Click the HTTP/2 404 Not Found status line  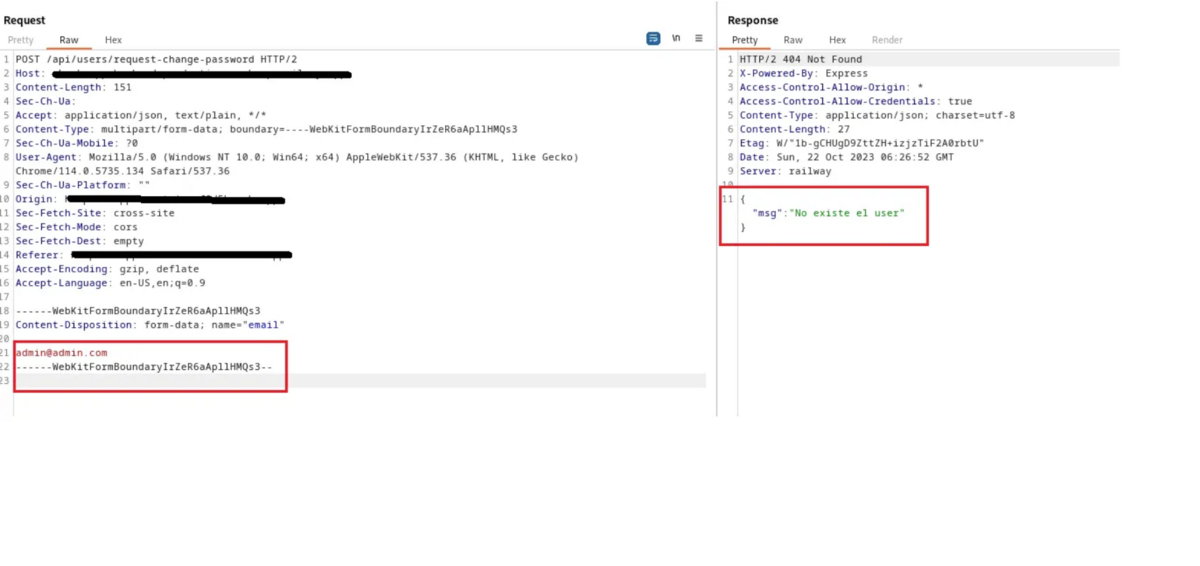tap(801, 59)
